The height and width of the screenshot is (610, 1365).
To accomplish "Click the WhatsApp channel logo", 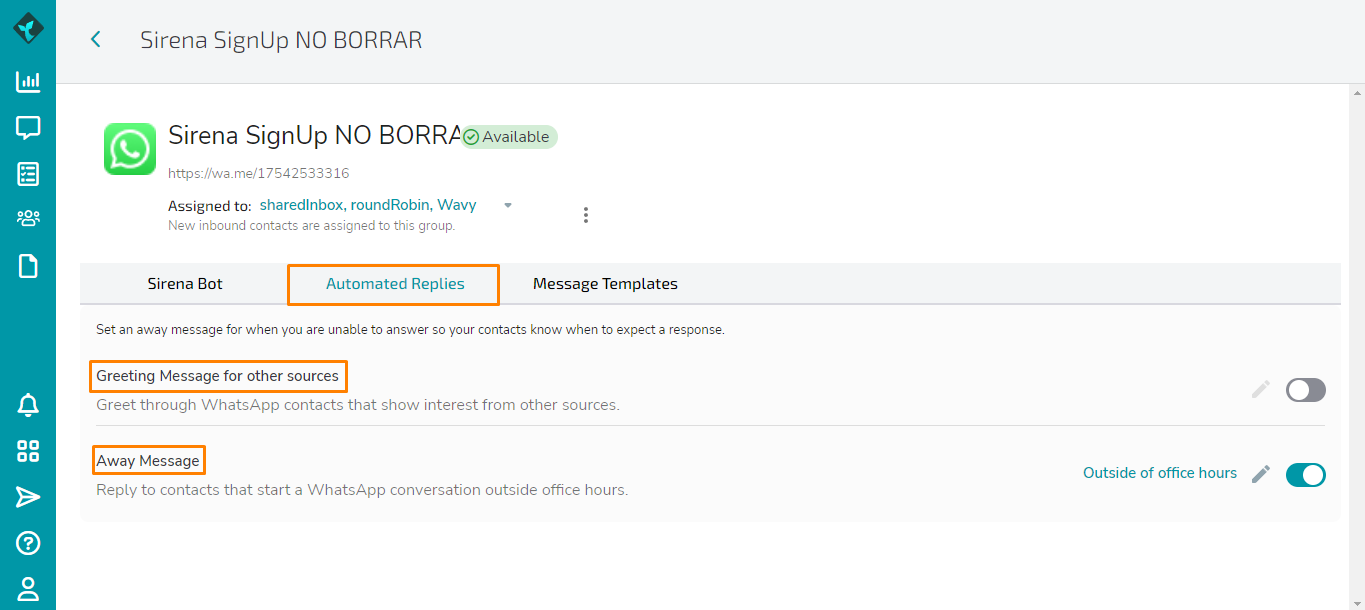I will click(130, 149).
